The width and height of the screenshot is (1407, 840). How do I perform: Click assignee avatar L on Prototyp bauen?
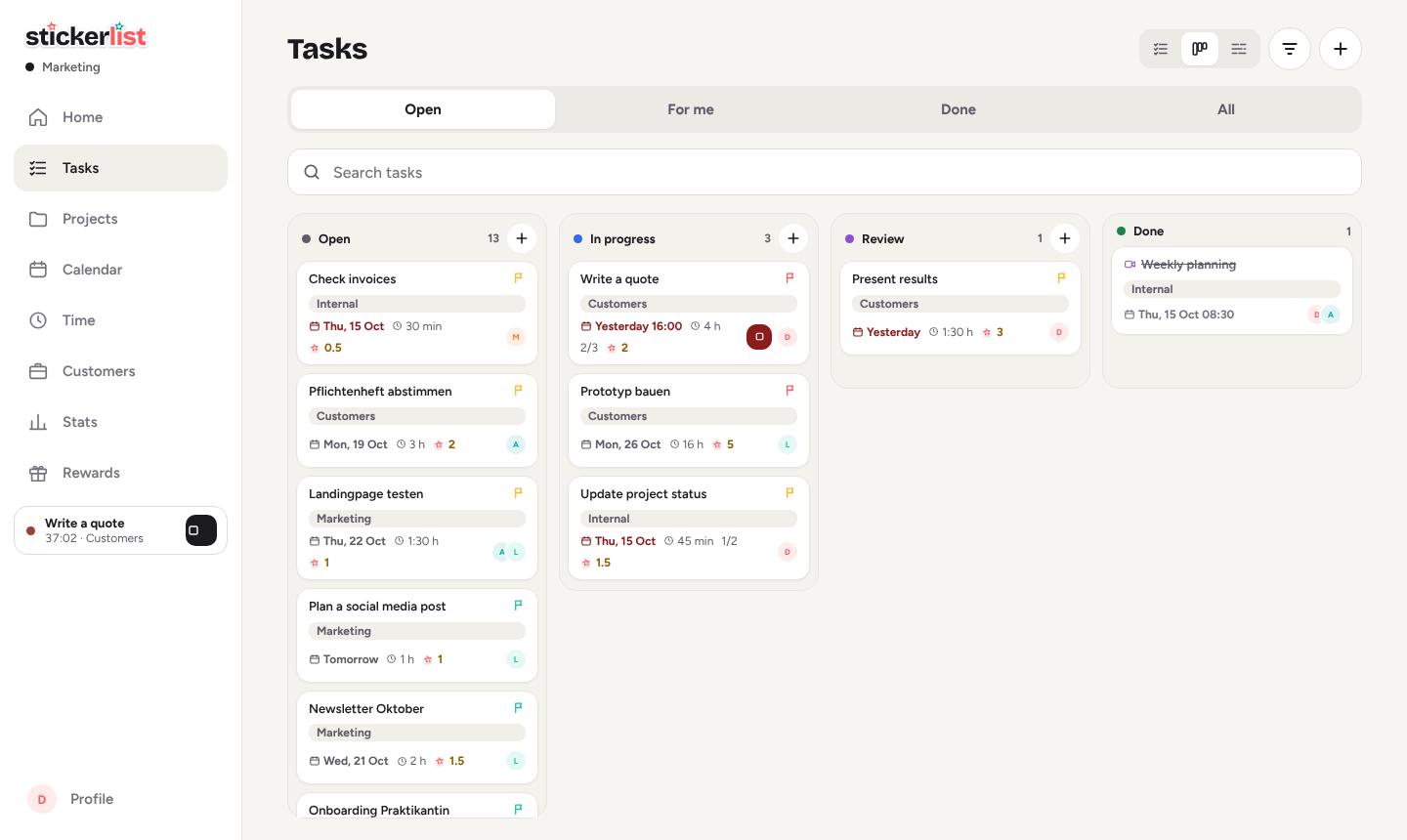click(788, 444)
